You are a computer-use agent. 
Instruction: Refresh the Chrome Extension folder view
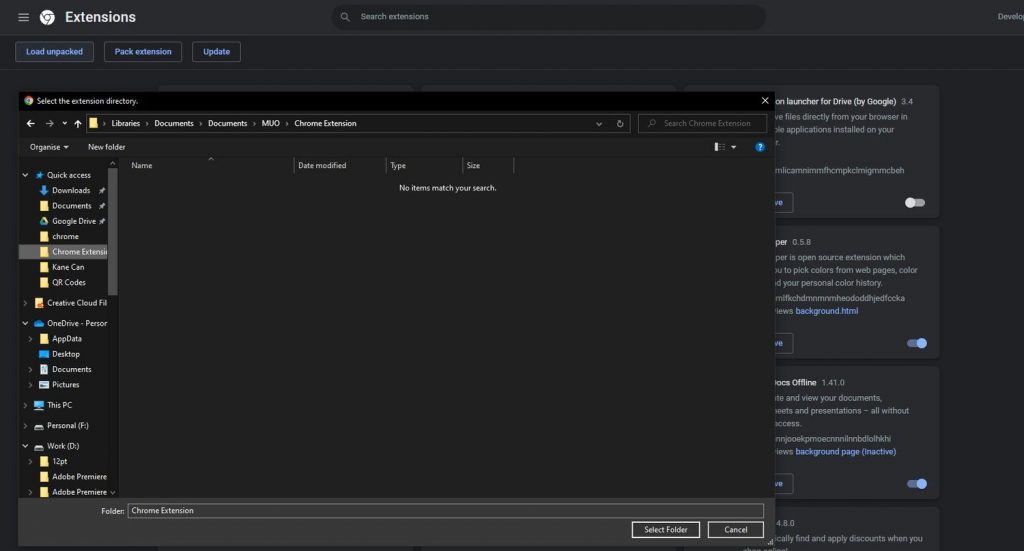click(620, 123)
